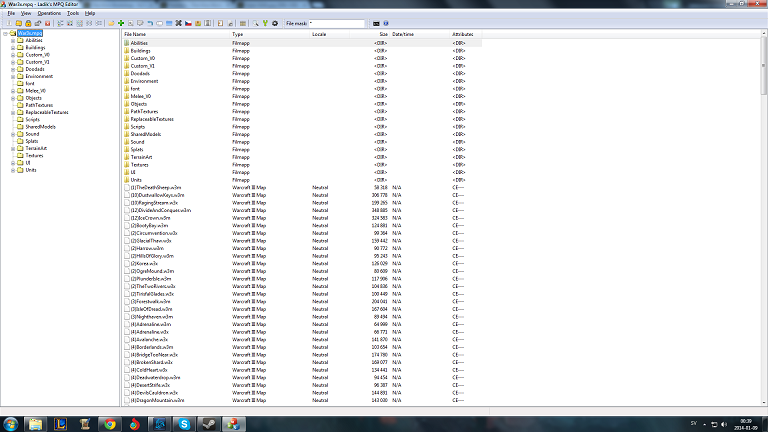Open Chrome from the taskbar
The height and width of the screenshot is (432, 768).
click(x=110, y=424)
